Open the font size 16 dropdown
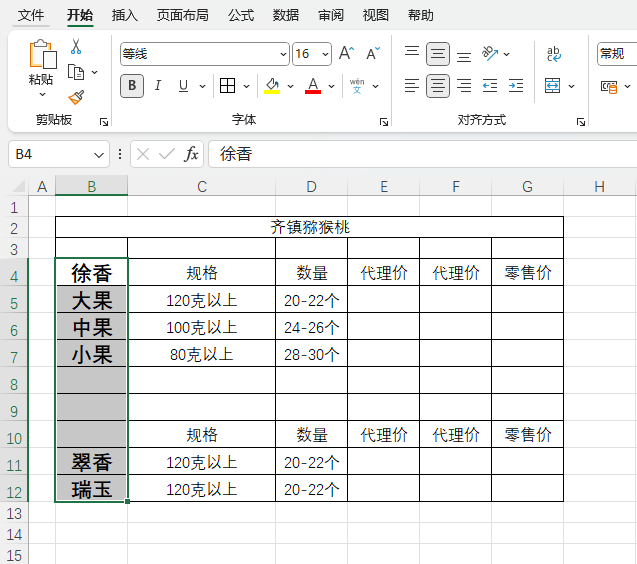This screenshot has height=564, width=637. pos(325,54)
